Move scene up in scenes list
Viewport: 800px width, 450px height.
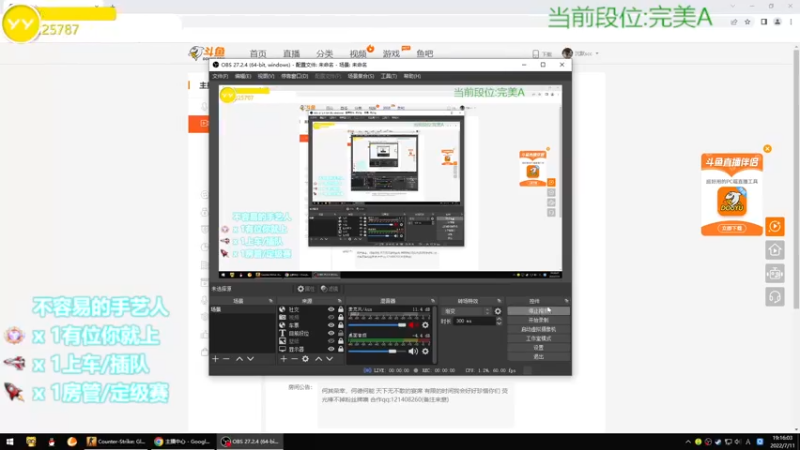point(239,359)
